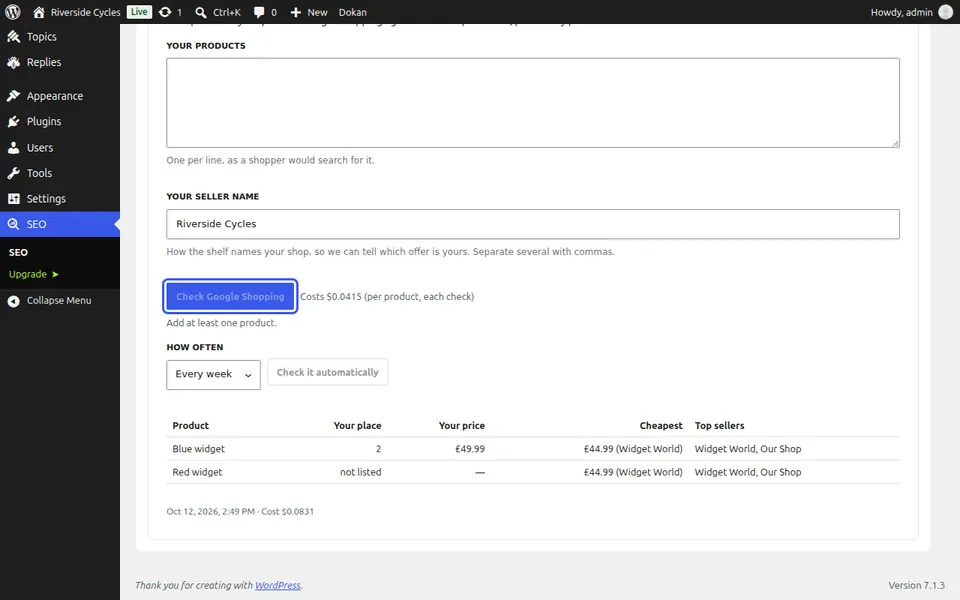
Task: Open the Replies menu item
Action: [x=60, y=62]
